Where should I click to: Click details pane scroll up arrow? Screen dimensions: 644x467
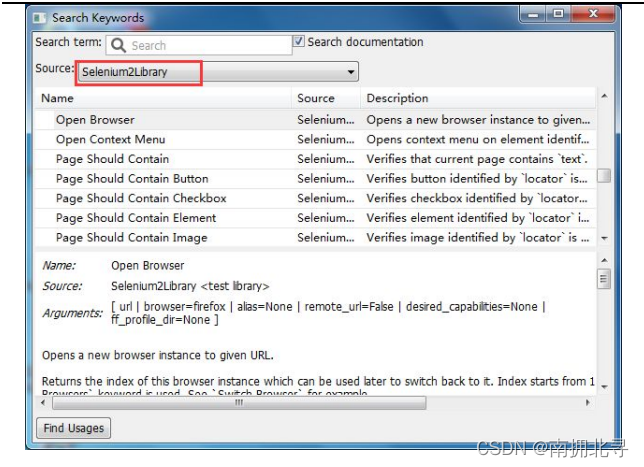pos(604,260)
